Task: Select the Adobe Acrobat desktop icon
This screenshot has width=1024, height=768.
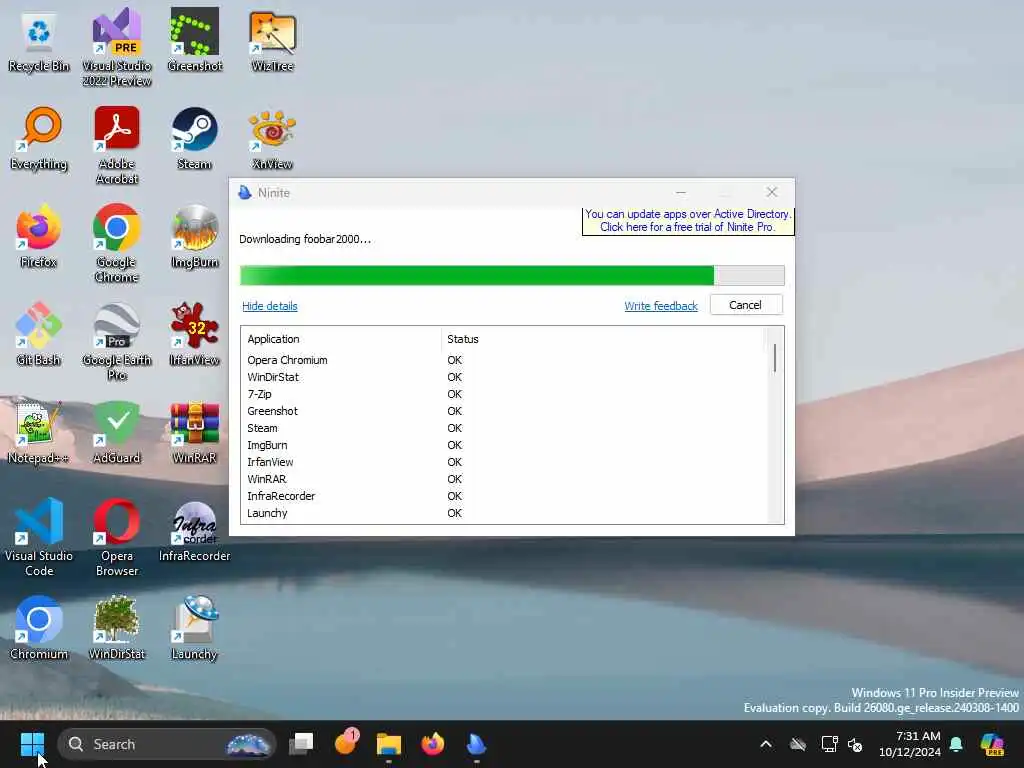Action: [117, 145]
